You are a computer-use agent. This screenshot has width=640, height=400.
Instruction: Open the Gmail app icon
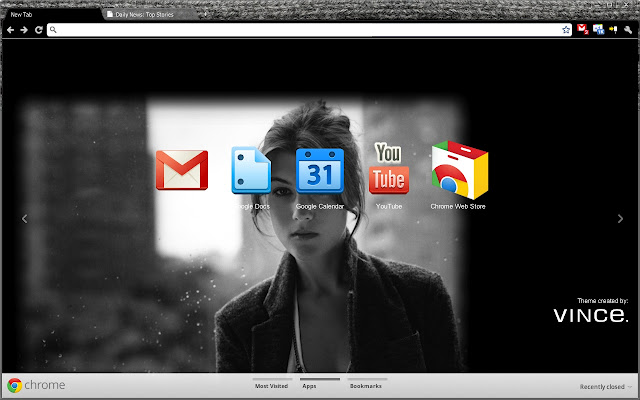[x=181, y=170]
